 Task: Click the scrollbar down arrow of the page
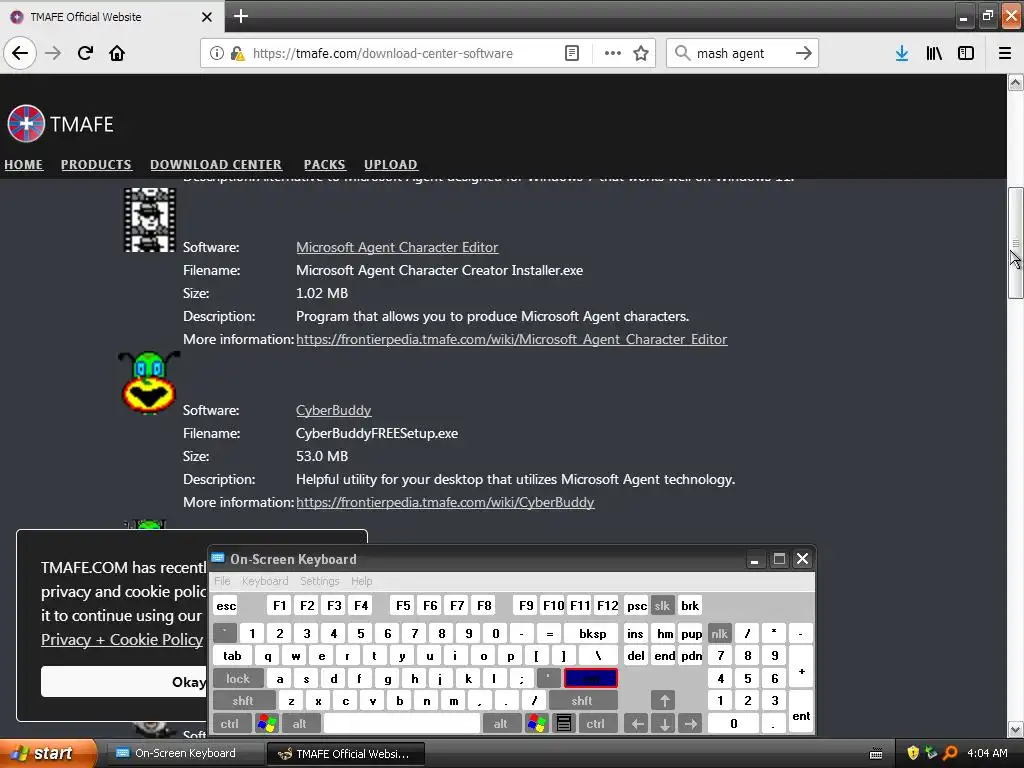pos(1016,729)
